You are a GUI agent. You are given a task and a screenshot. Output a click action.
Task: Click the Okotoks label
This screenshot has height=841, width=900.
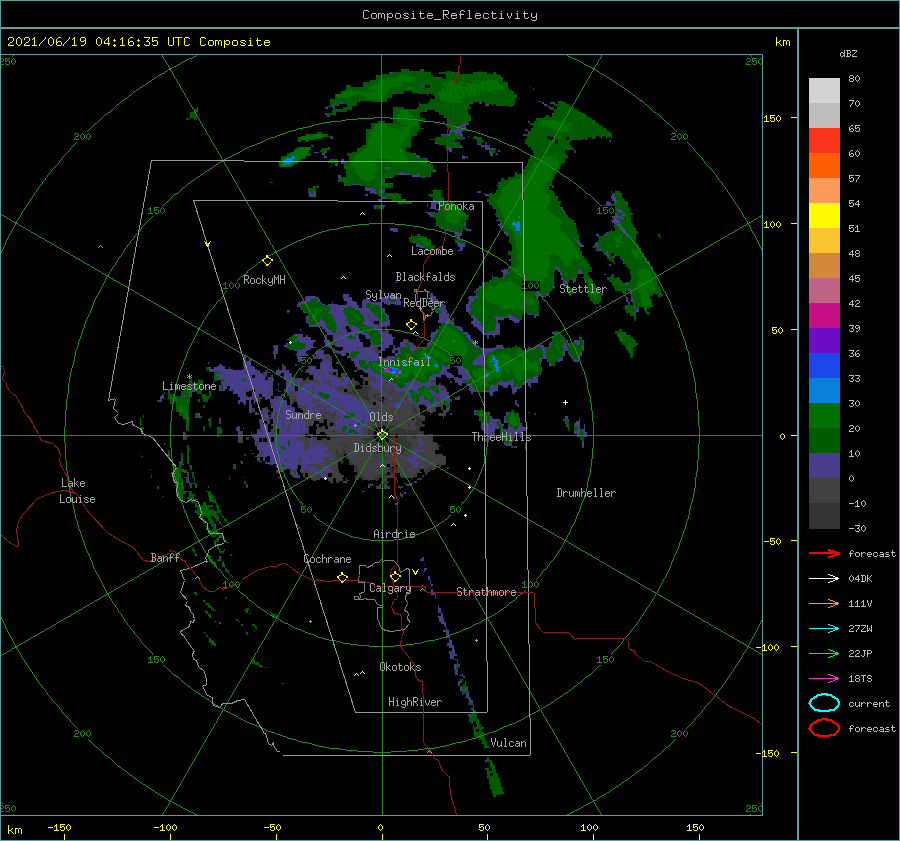[x=400, y=667]
